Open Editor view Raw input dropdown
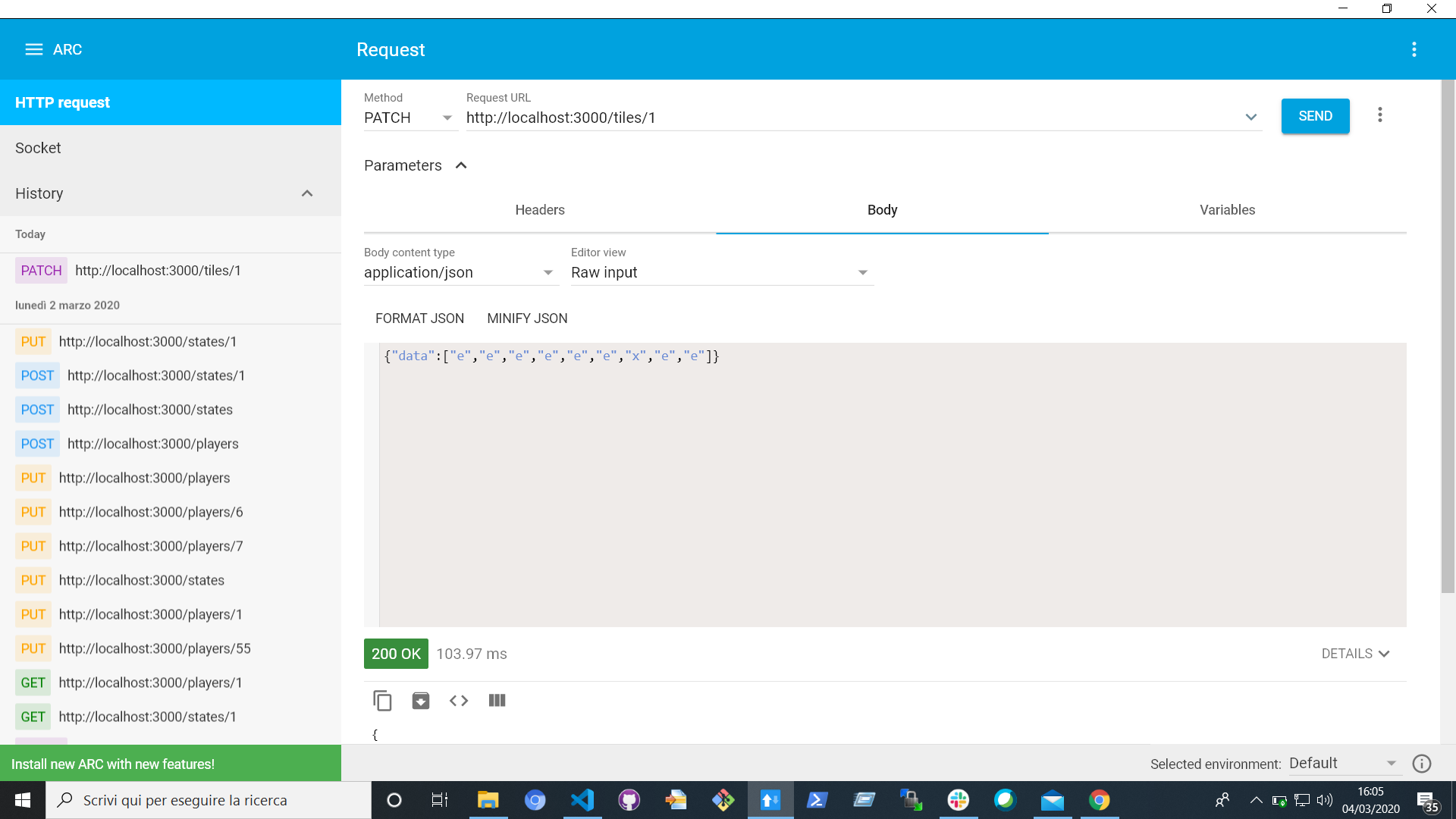1456x819 pixels. 721,272
